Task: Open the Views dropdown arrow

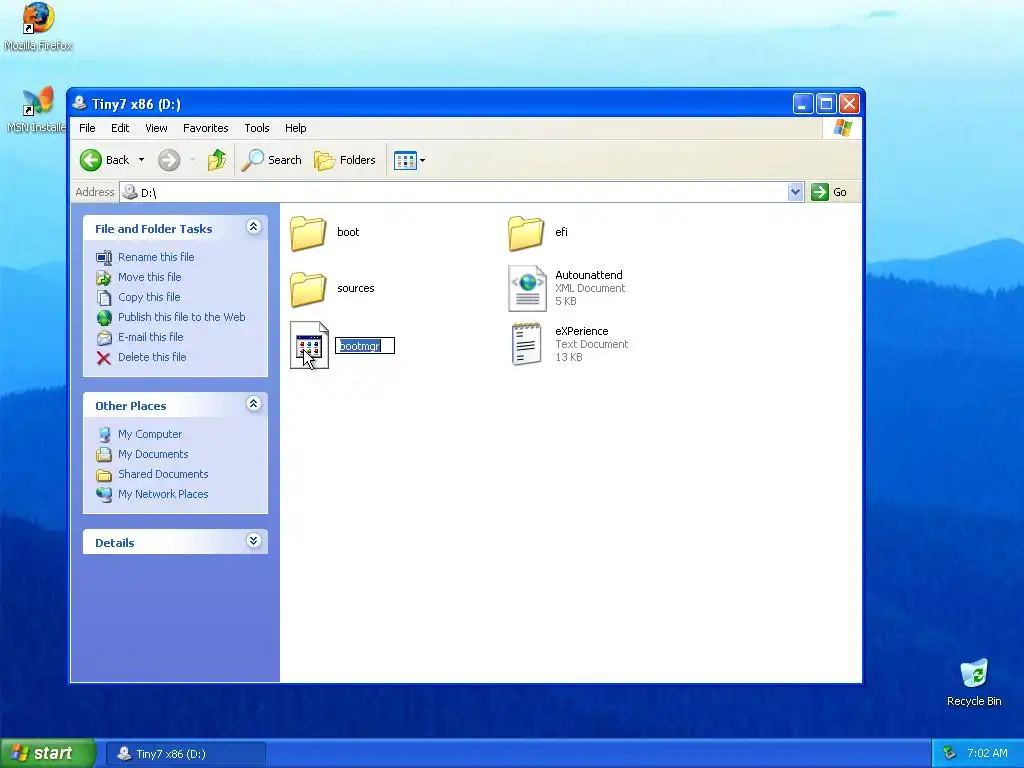Action: point(423,160)
